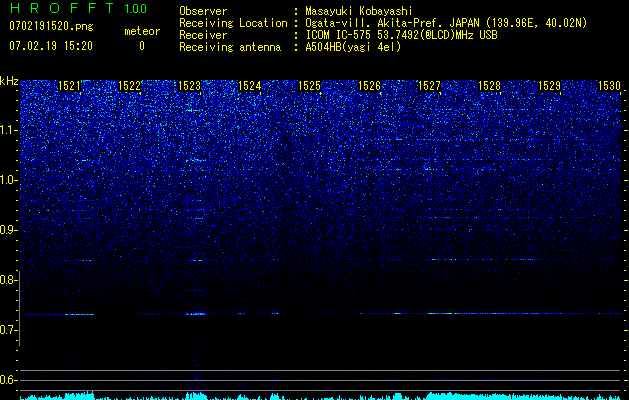The height and width of the screenshot is (400, 629).
Task: Click the 1524 time marker
Action: tap(250, 86)
